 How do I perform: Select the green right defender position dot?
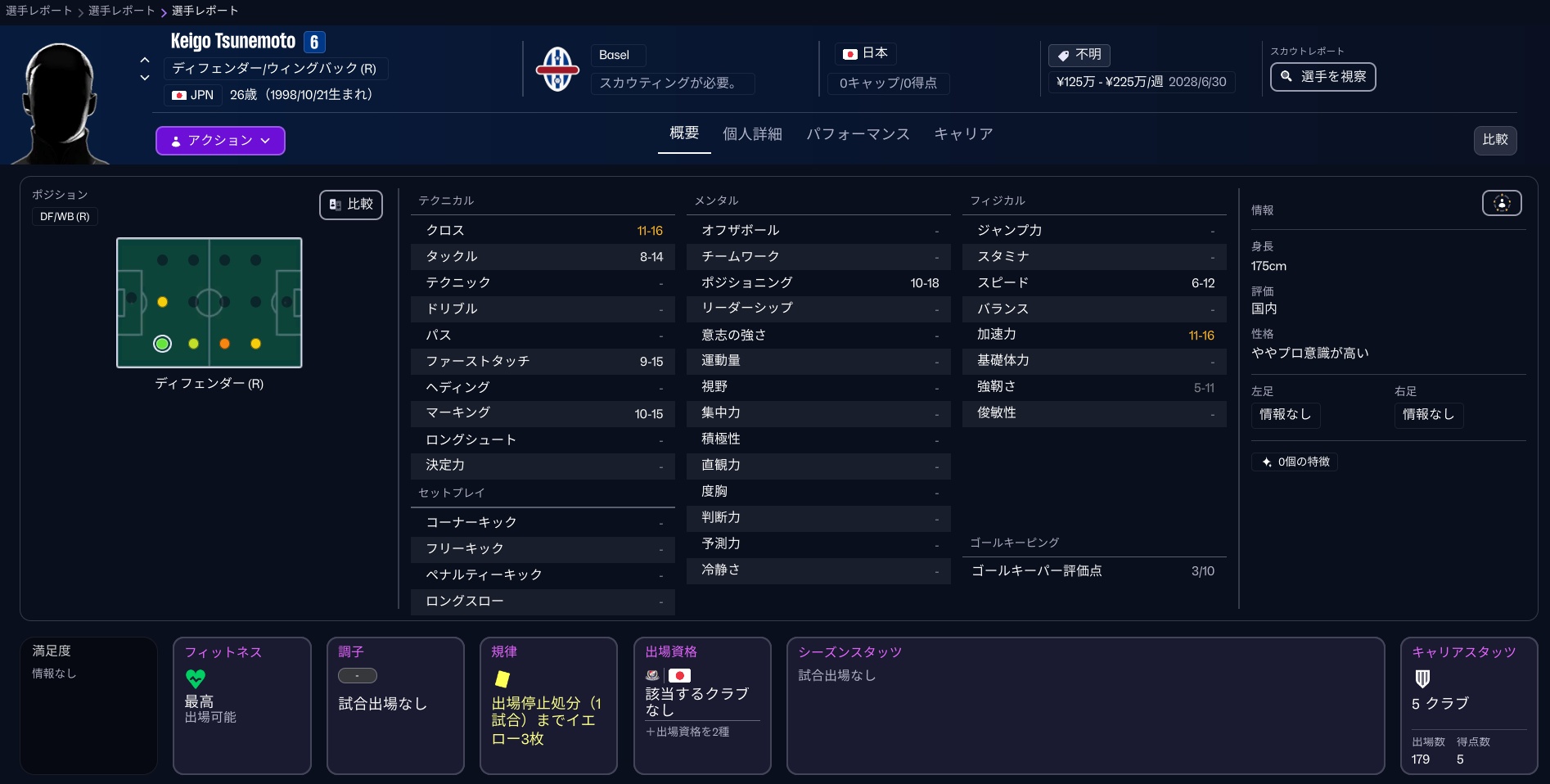pos(162,344)
